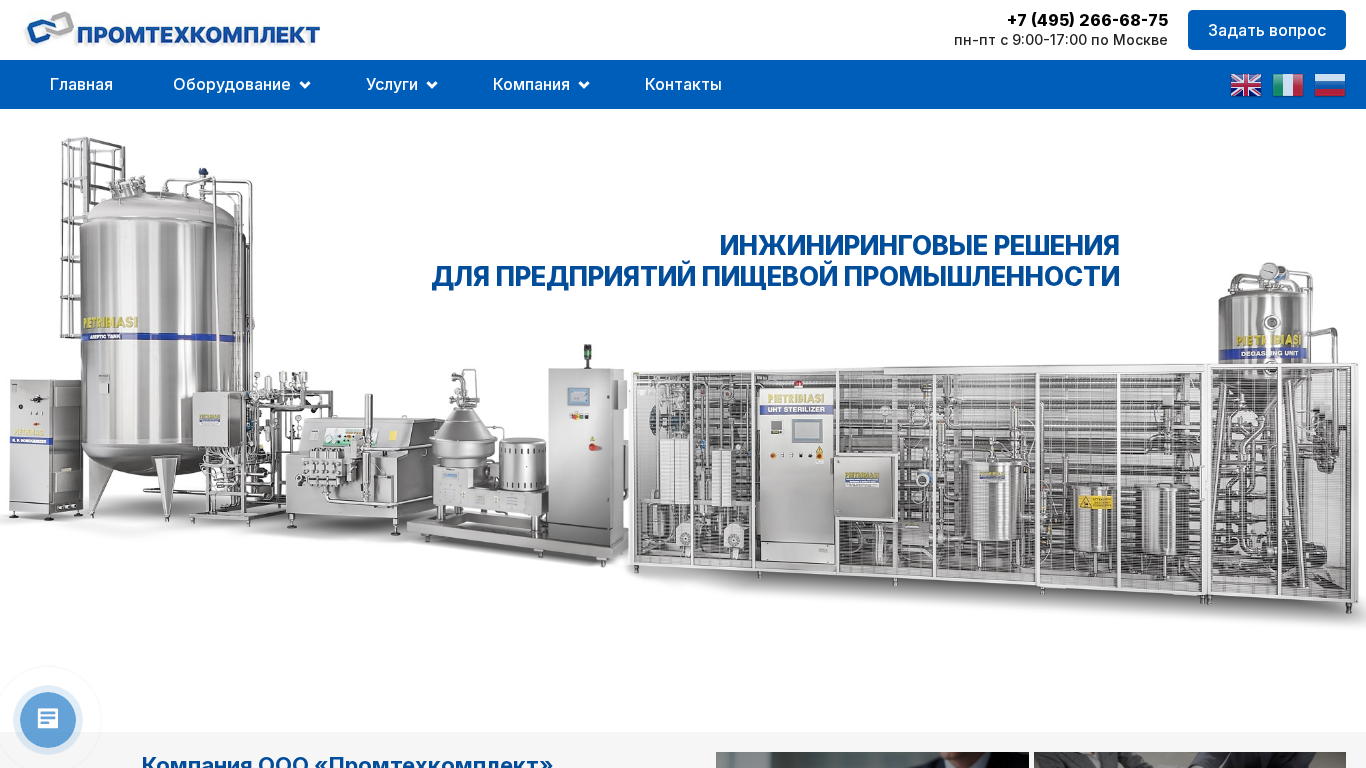Expand the Услуги dropdown arrow
The image size is (1366, 768).
pos(432,85)
